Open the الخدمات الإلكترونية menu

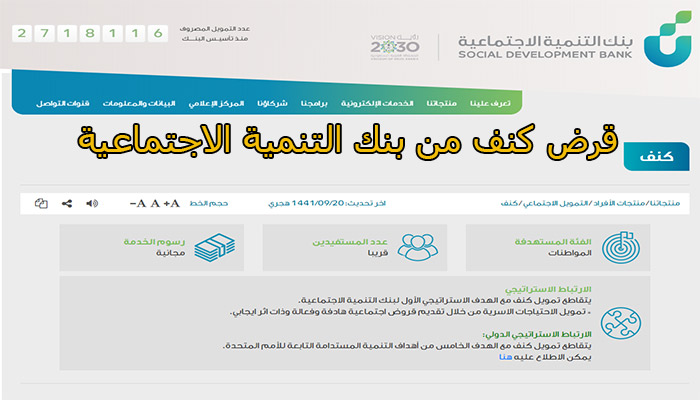click(x=377, y=103)
